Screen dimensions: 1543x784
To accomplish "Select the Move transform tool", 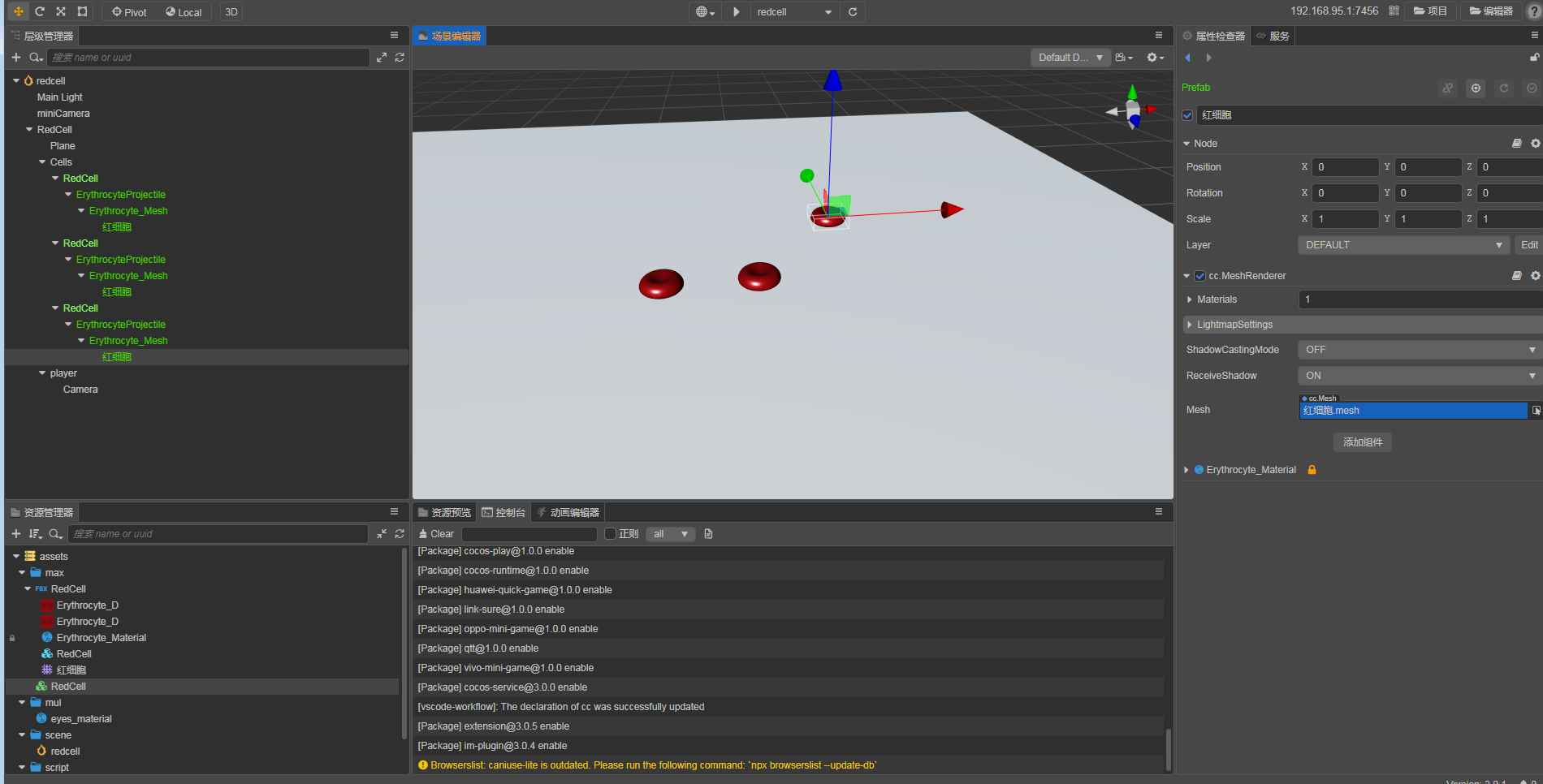I will click(x=18, y=11).
